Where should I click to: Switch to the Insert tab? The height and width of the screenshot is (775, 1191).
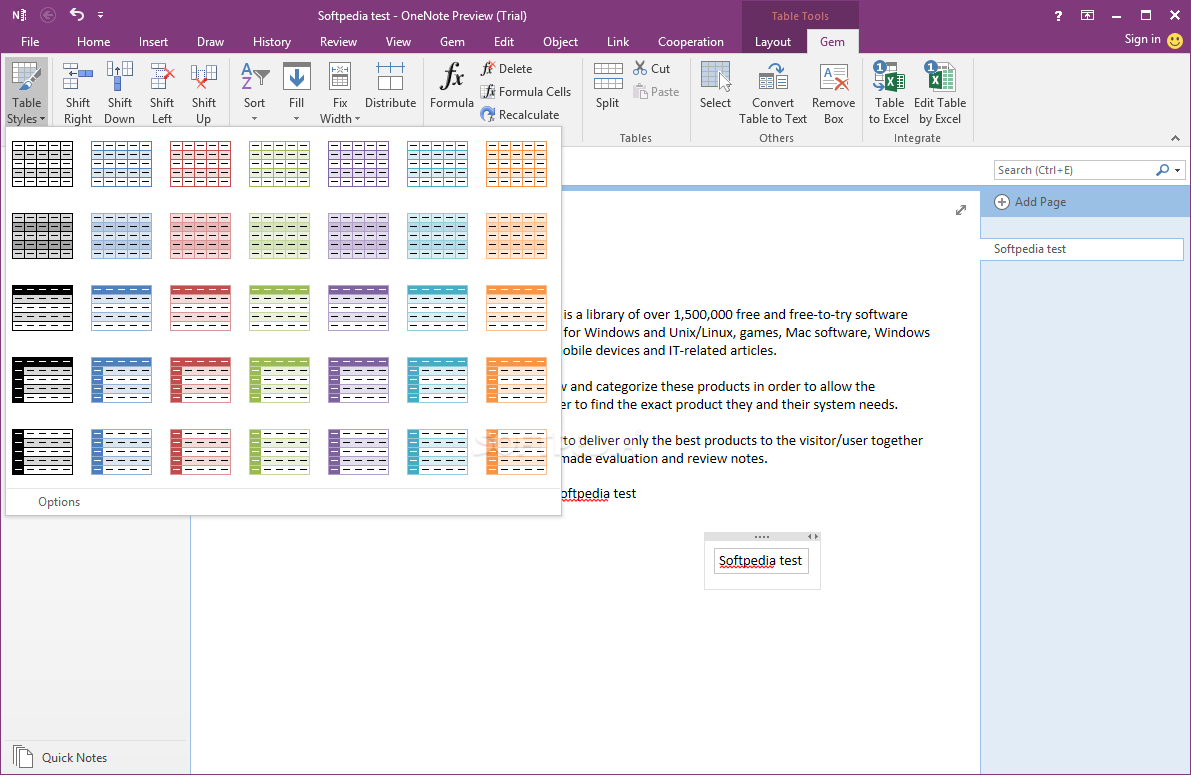[153, 42]
